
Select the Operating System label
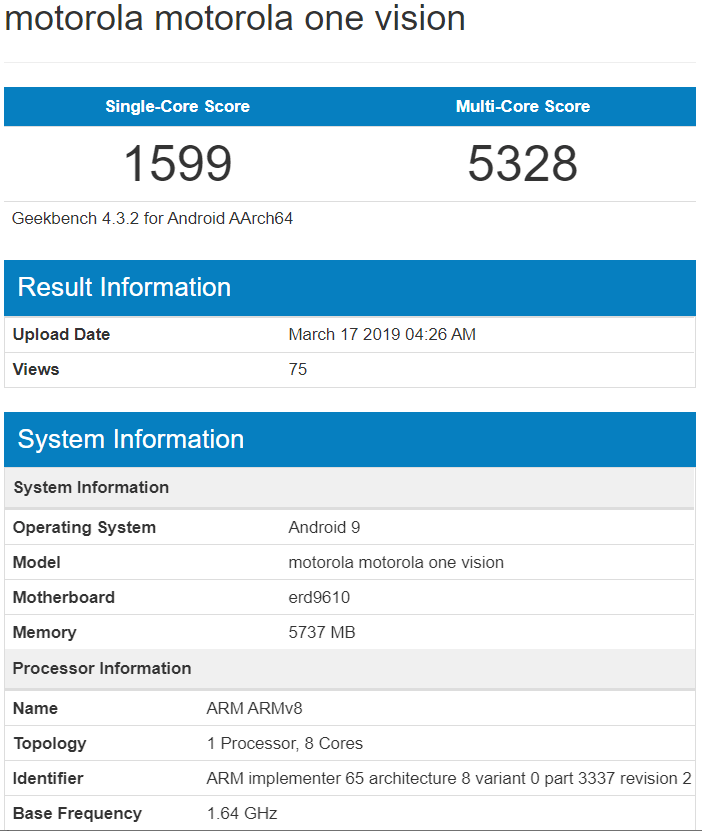tap(84, 527)
